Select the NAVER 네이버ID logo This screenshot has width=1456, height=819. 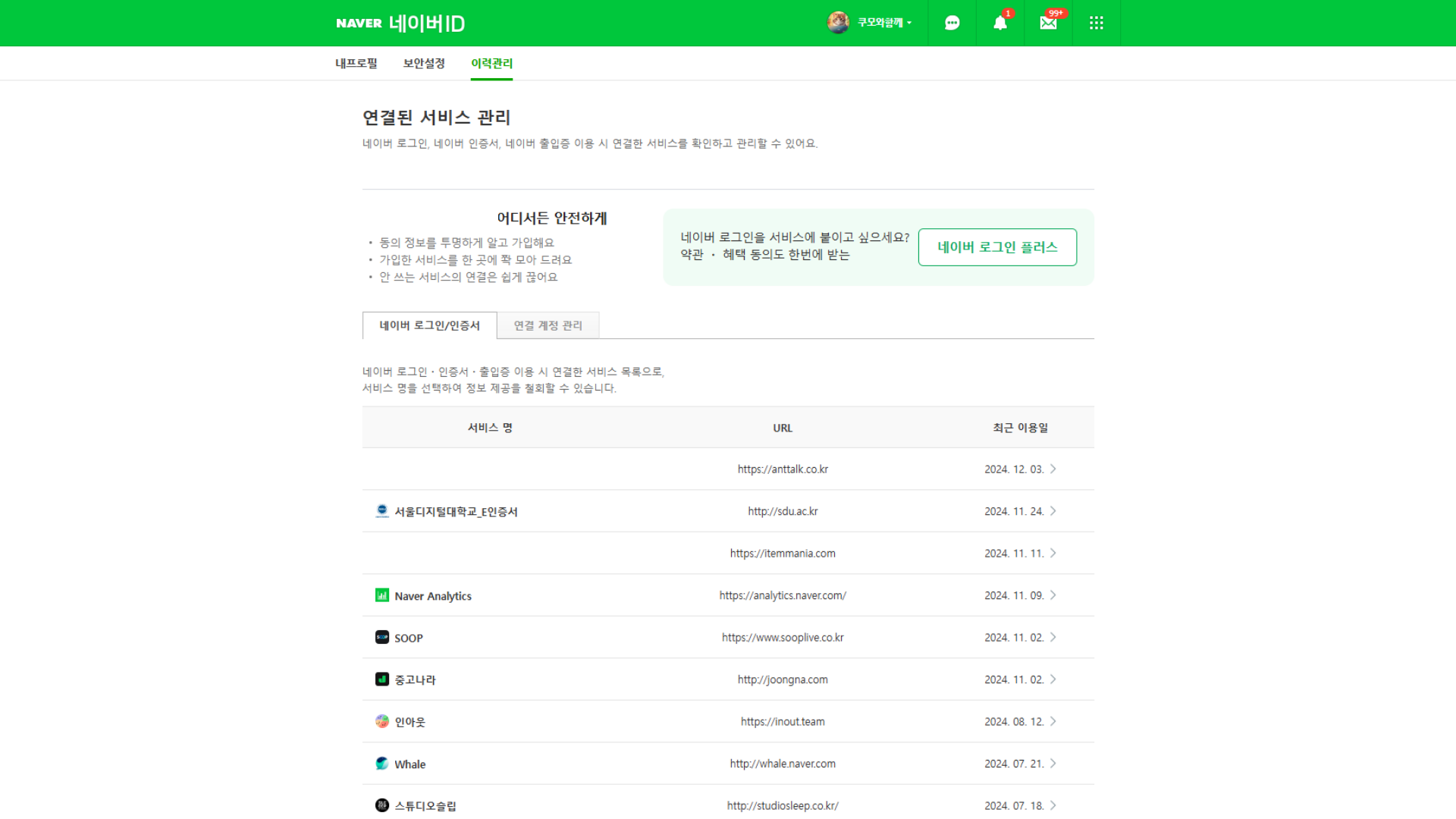tap(400, 23)
